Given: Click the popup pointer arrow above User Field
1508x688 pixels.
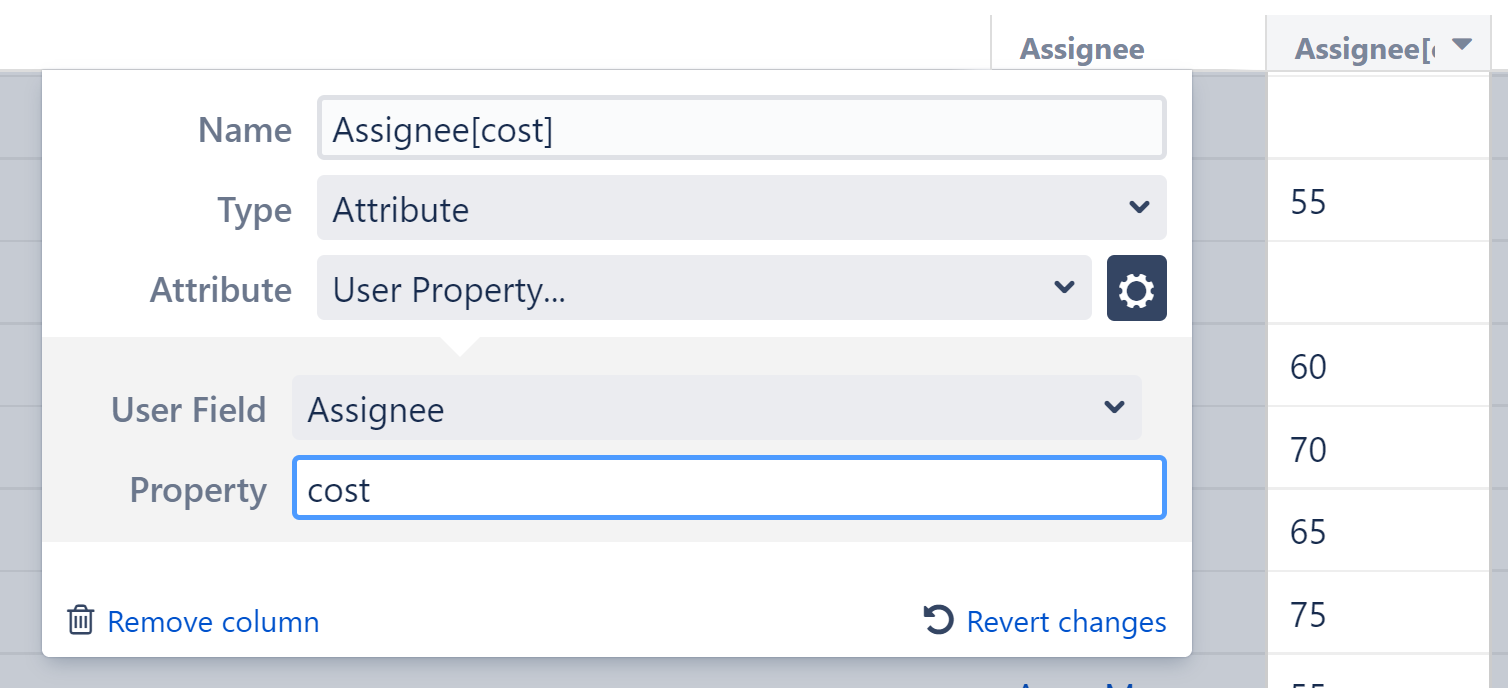Looking at the screenshot, I should [x=460, y=344].
